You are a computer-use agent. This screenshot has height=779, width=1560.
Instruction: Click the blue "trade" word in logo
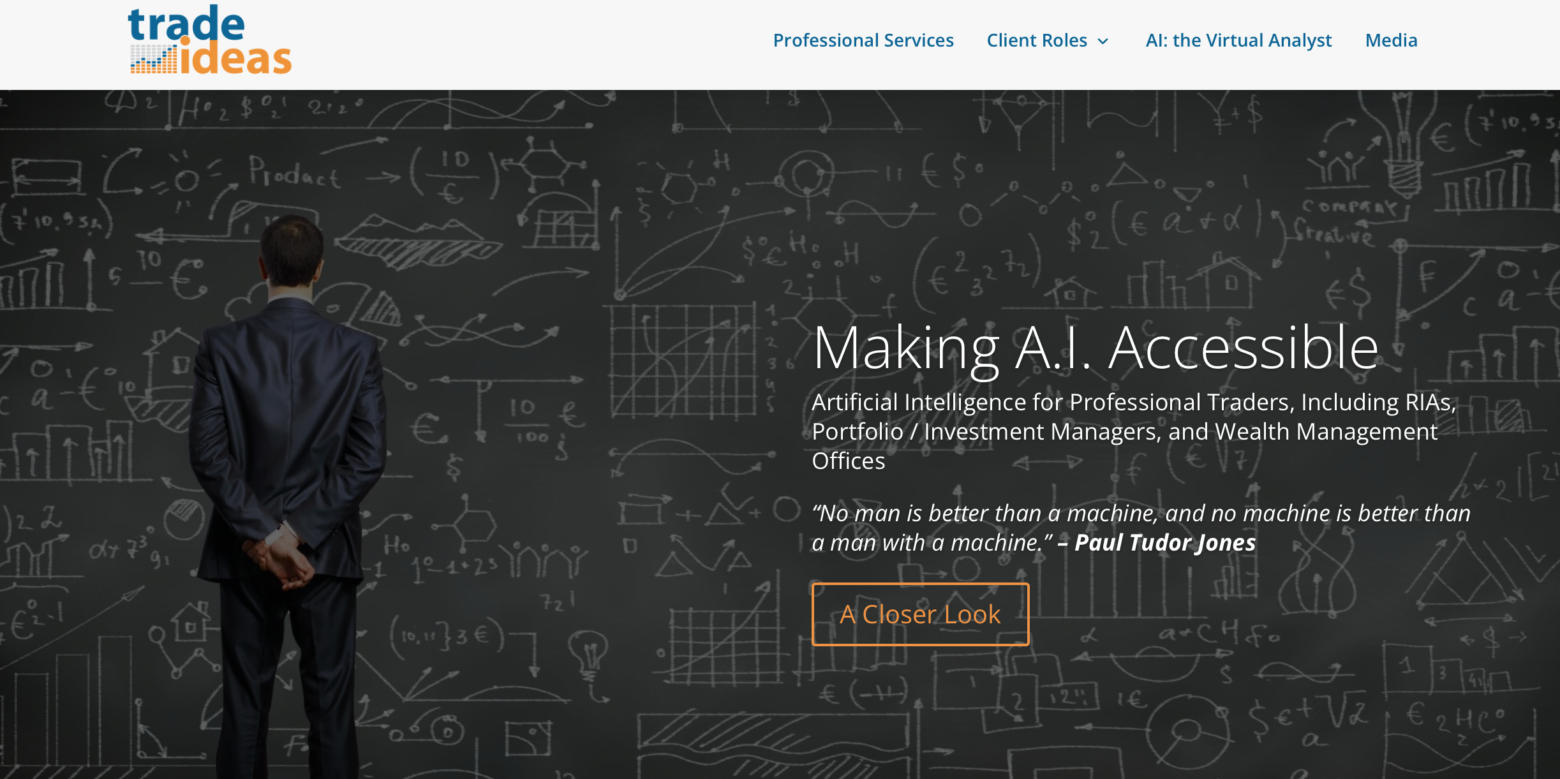(186, 25)
